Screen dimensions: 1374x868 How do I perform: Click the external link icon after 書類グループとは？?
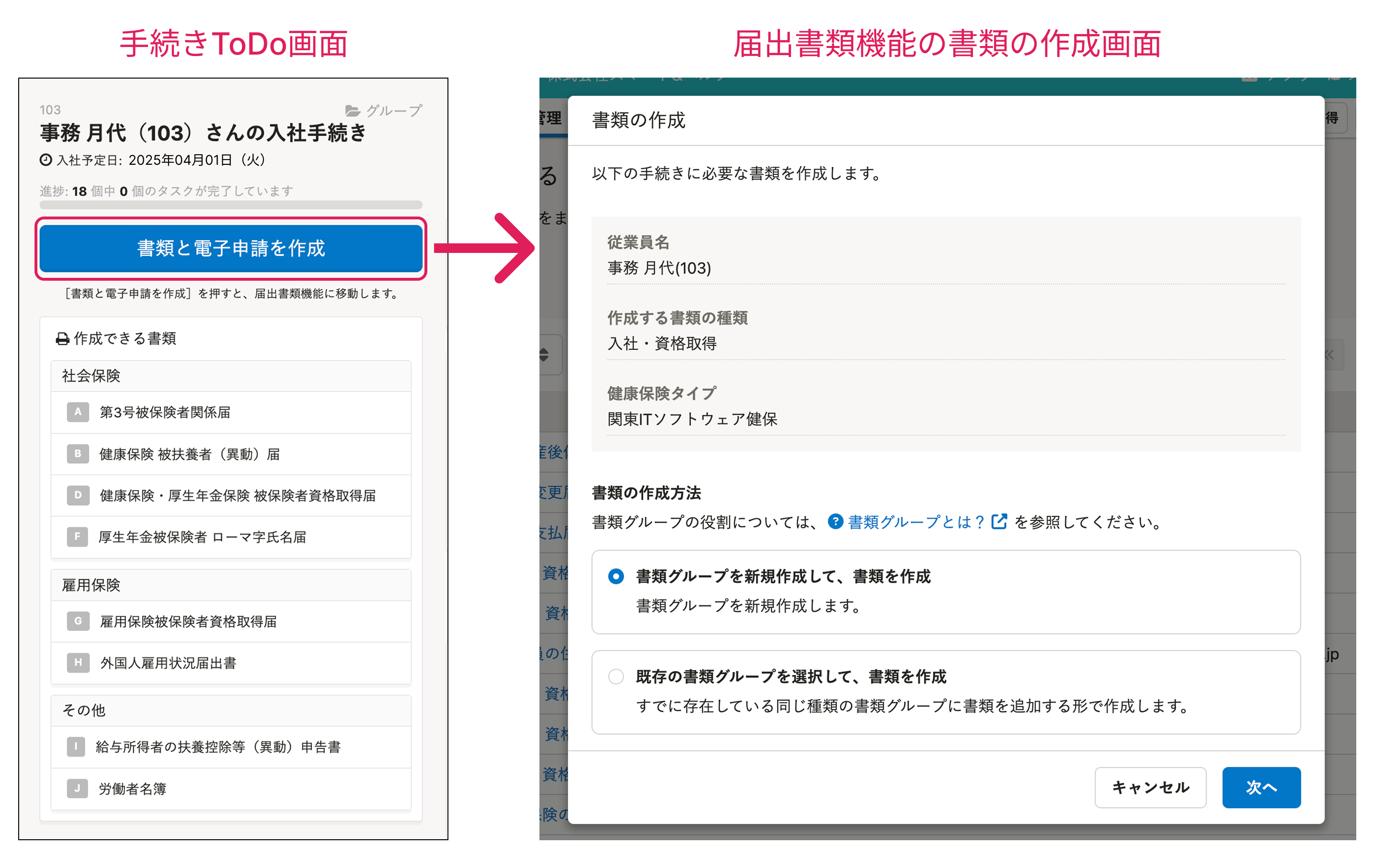pos(999,522)
